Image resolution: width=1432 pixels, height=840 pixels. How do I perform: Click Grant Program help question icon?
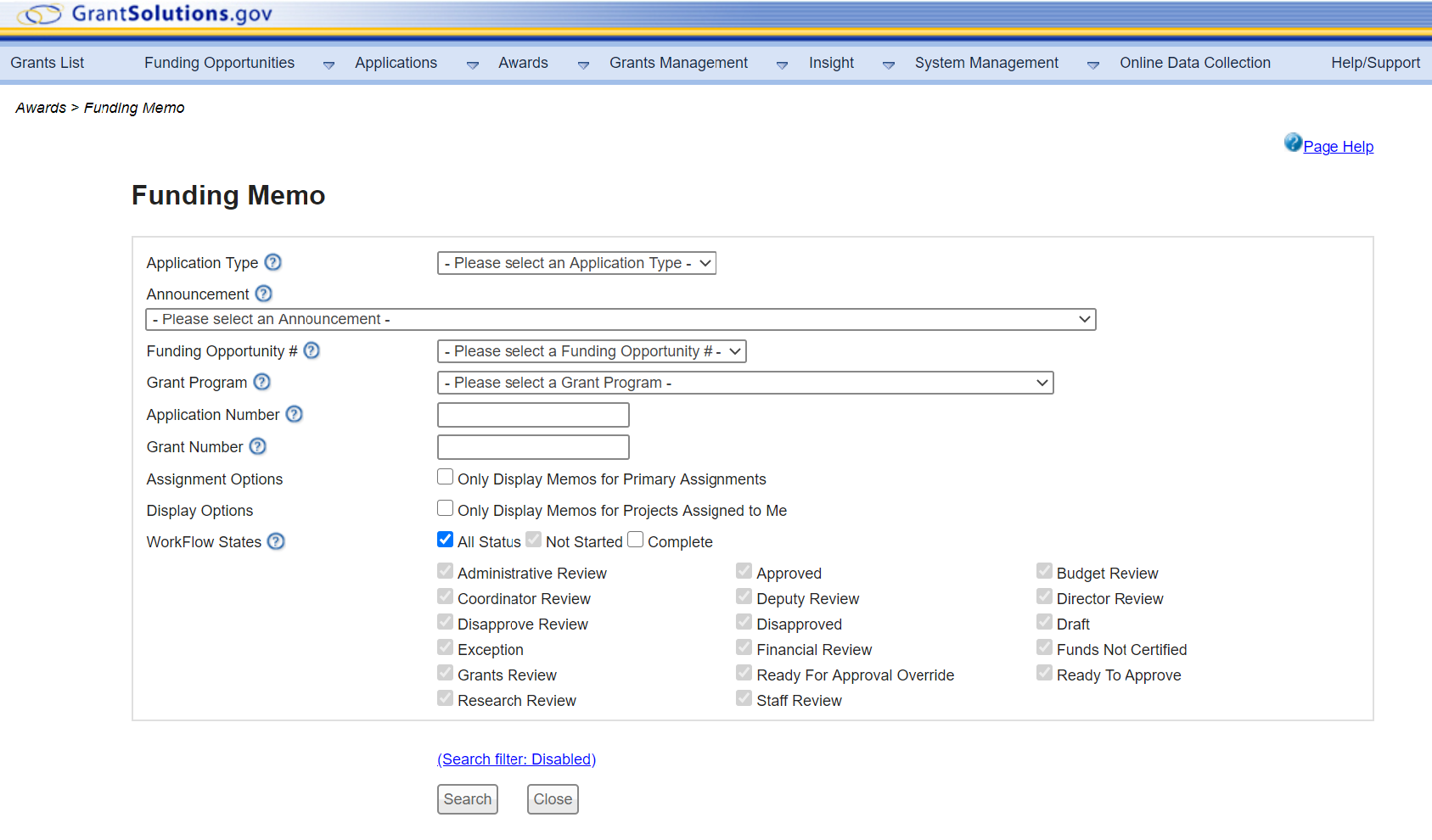262,382
